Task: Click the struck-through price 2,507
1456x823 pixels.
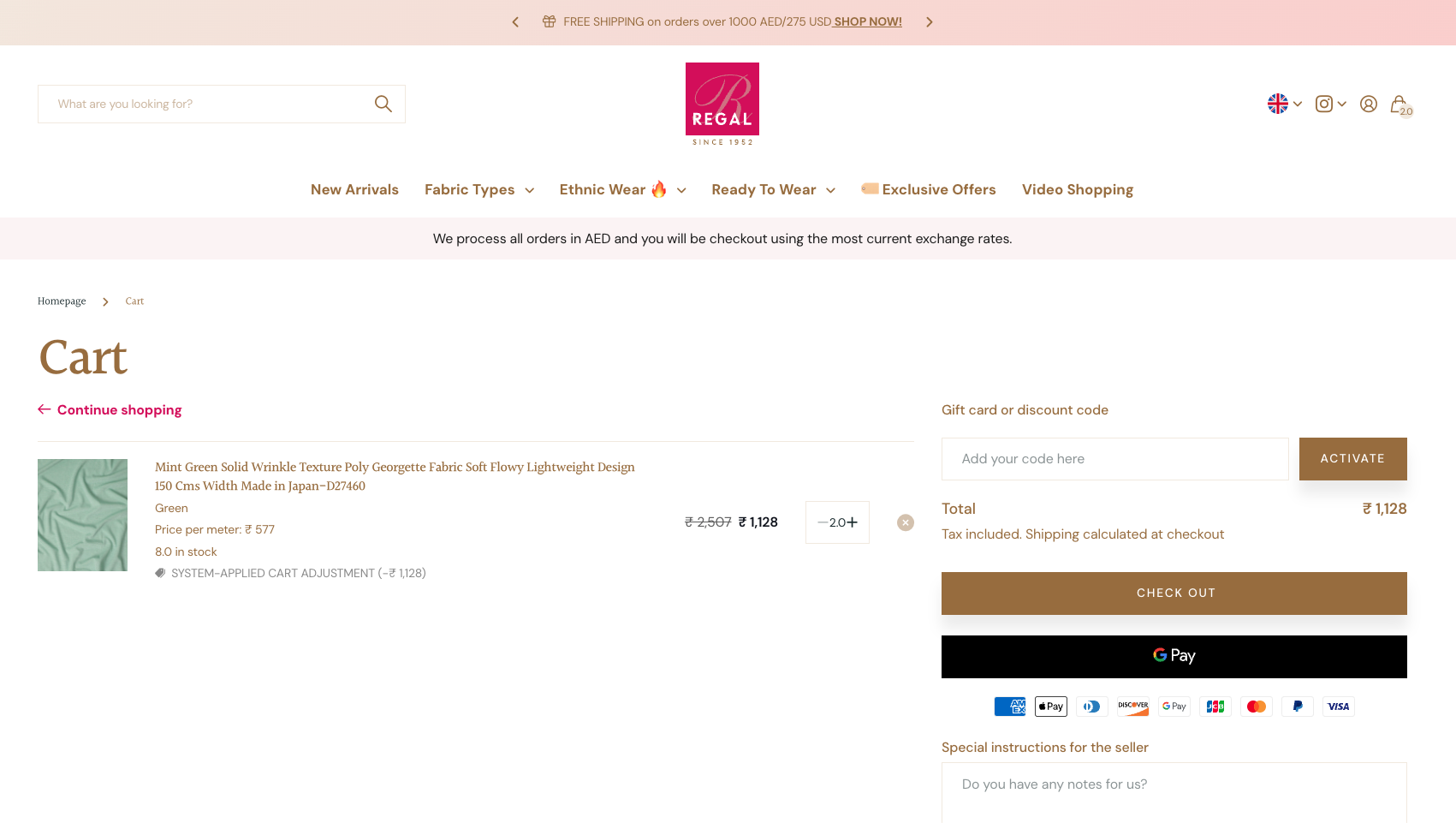Action: point(708,522)
